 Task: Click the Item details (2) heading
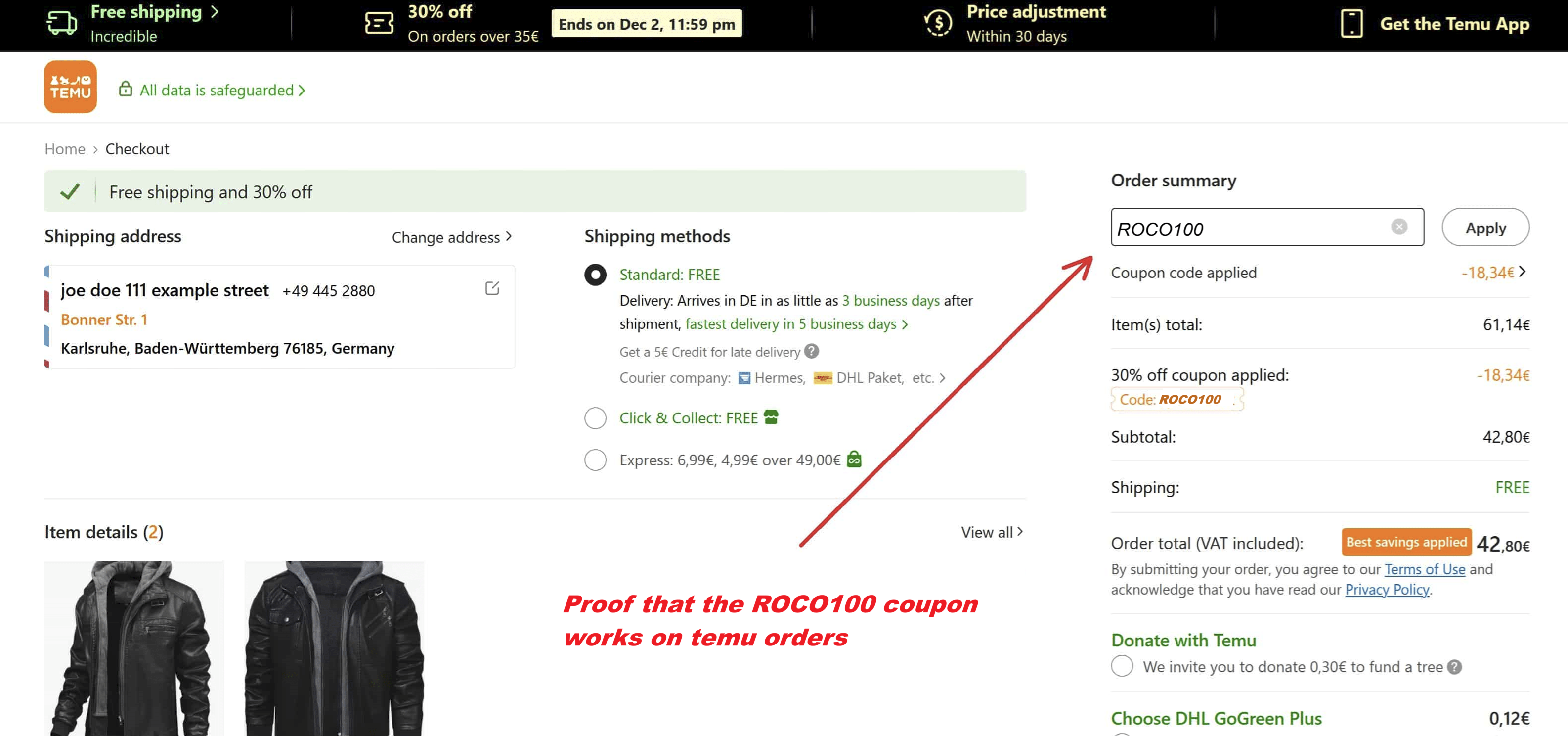point(103,532)
